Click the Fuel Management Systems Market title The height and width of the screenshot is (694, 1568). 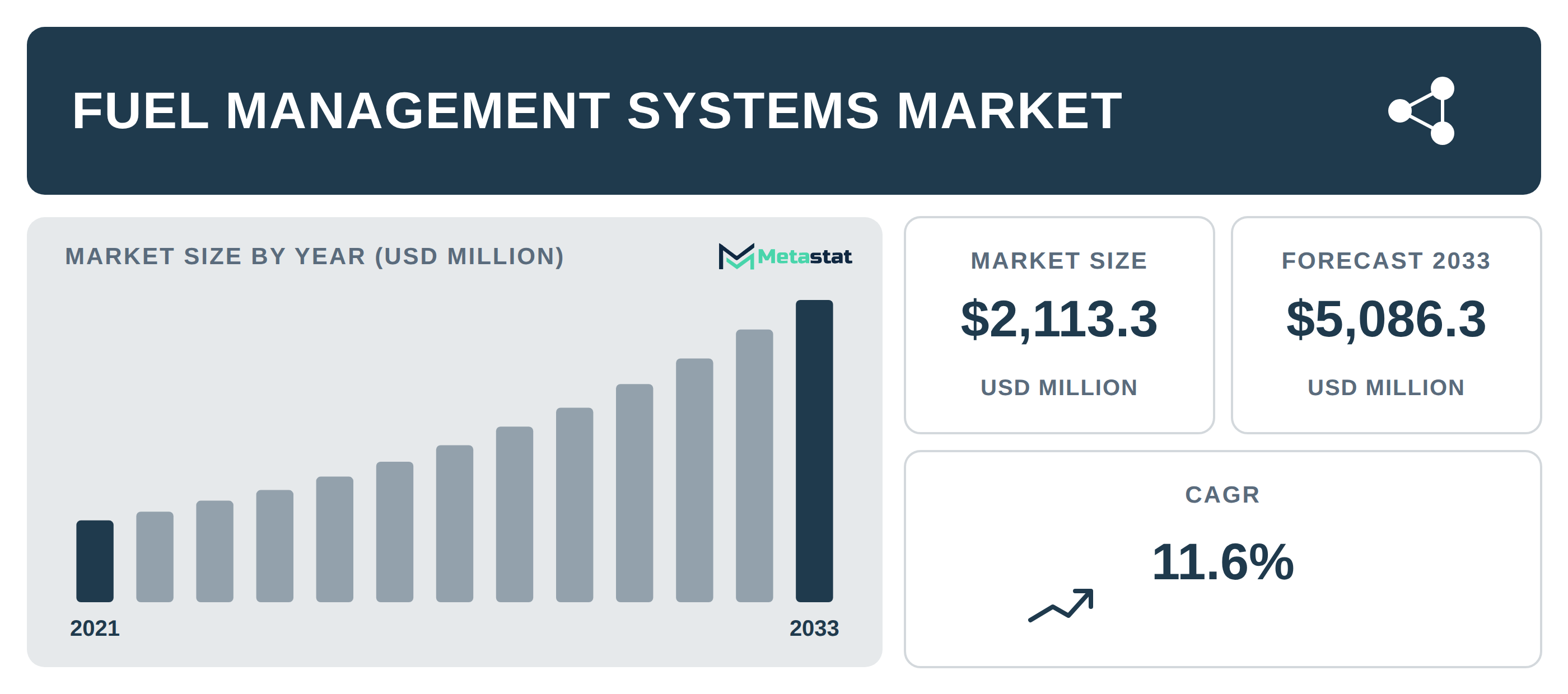597,111
